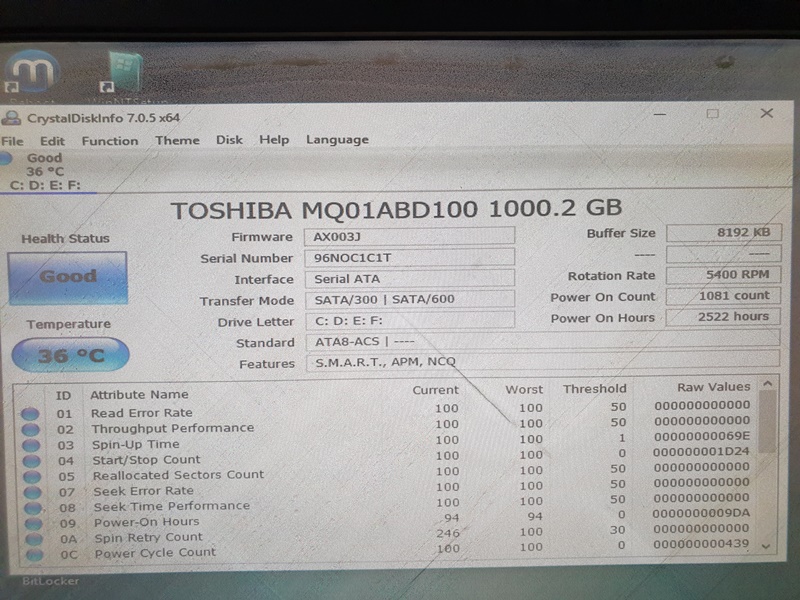800x600 pixels.
Task: Click the Firmware field AX003J
Action: (409, 236)
